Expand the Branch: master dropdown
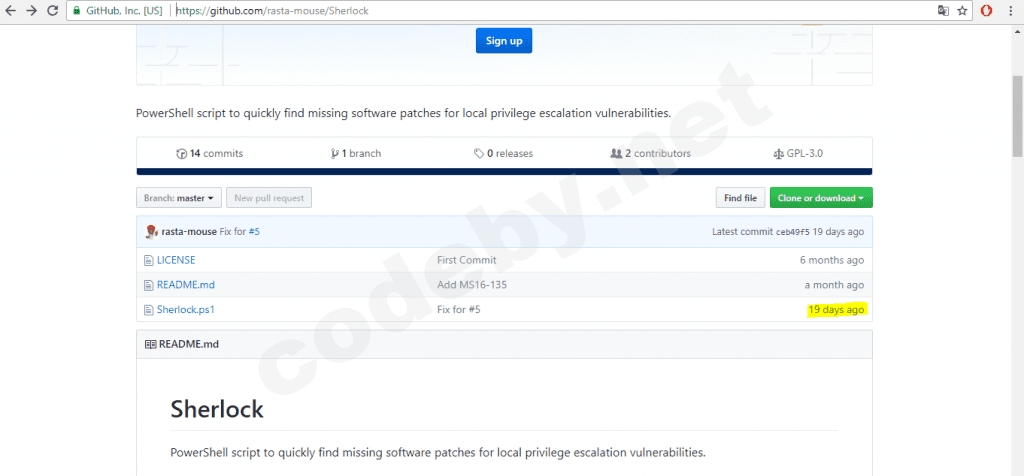Screen dimensions: 1024x476 [x=179, y=198]
